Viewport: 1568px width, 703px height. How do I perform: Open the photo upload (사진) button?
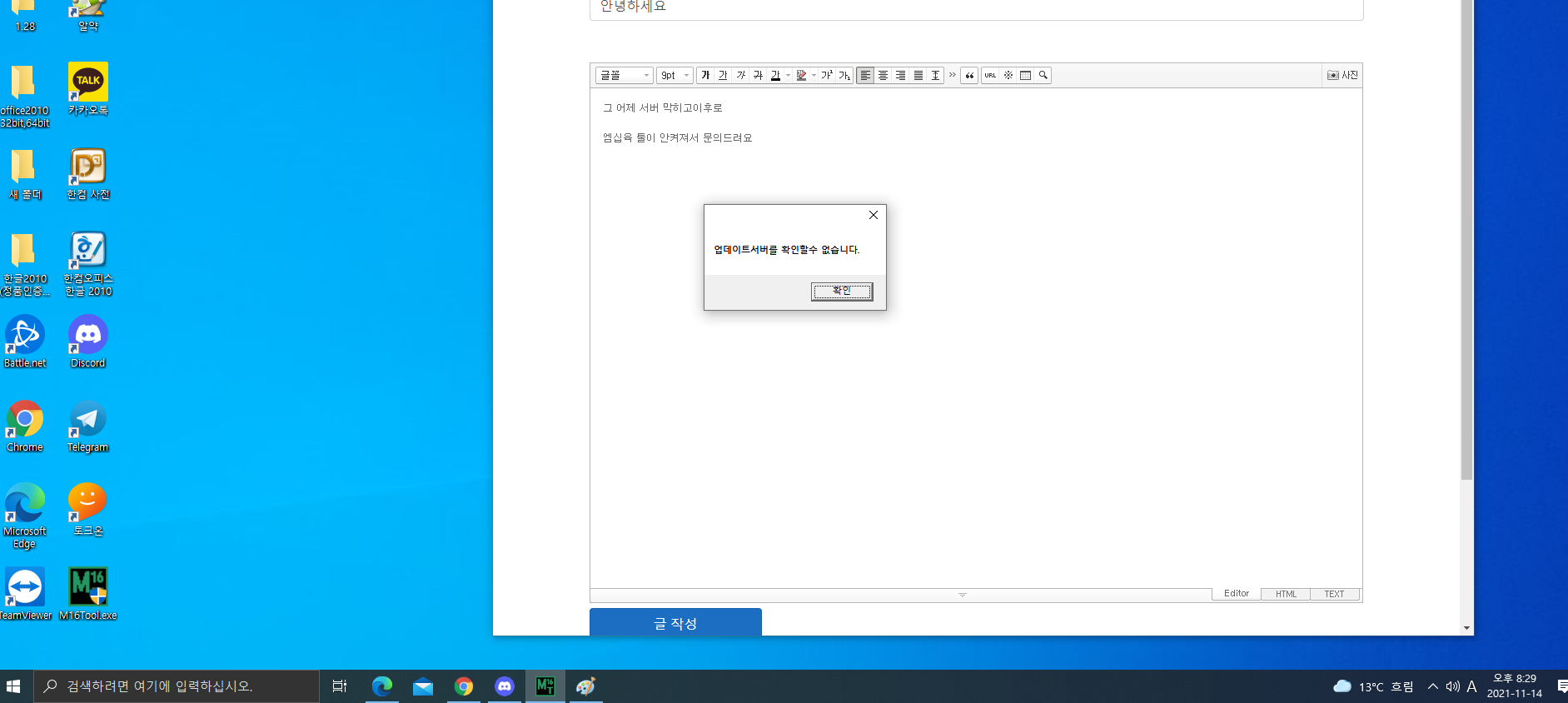tap(1342, 76)
